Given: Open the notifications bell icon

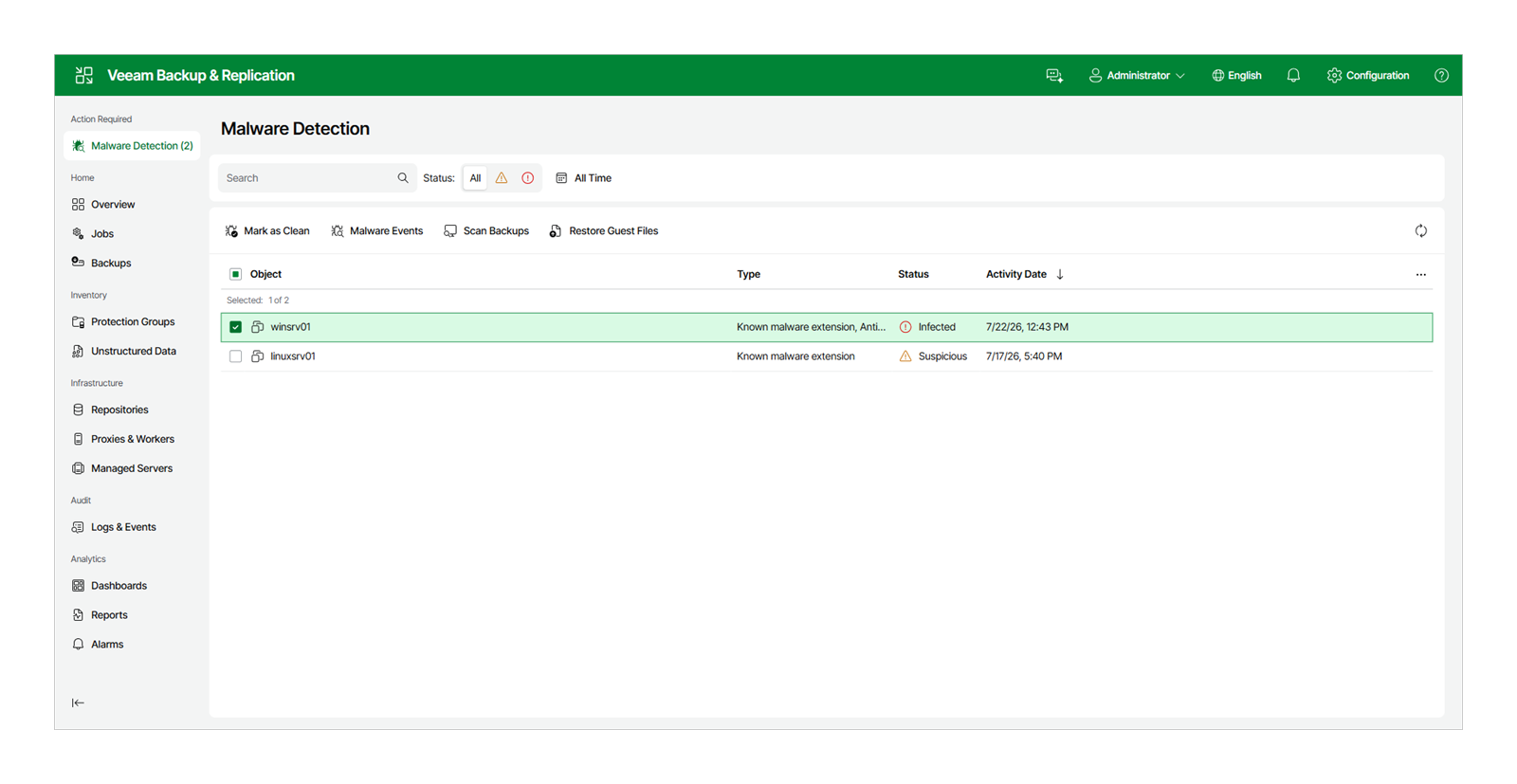Looking at the screenshot, I should click(1293, 76).
